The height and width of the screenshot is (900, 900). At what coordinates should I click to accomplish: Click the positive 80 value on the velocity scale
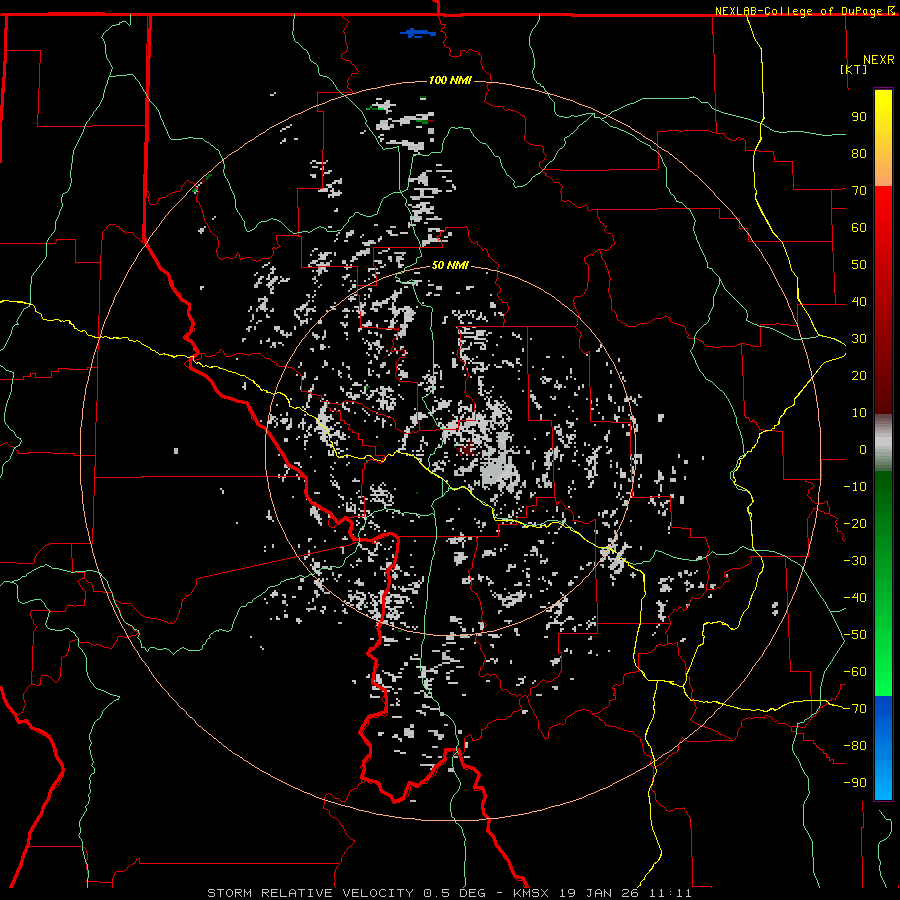click(x=859, y=153)
